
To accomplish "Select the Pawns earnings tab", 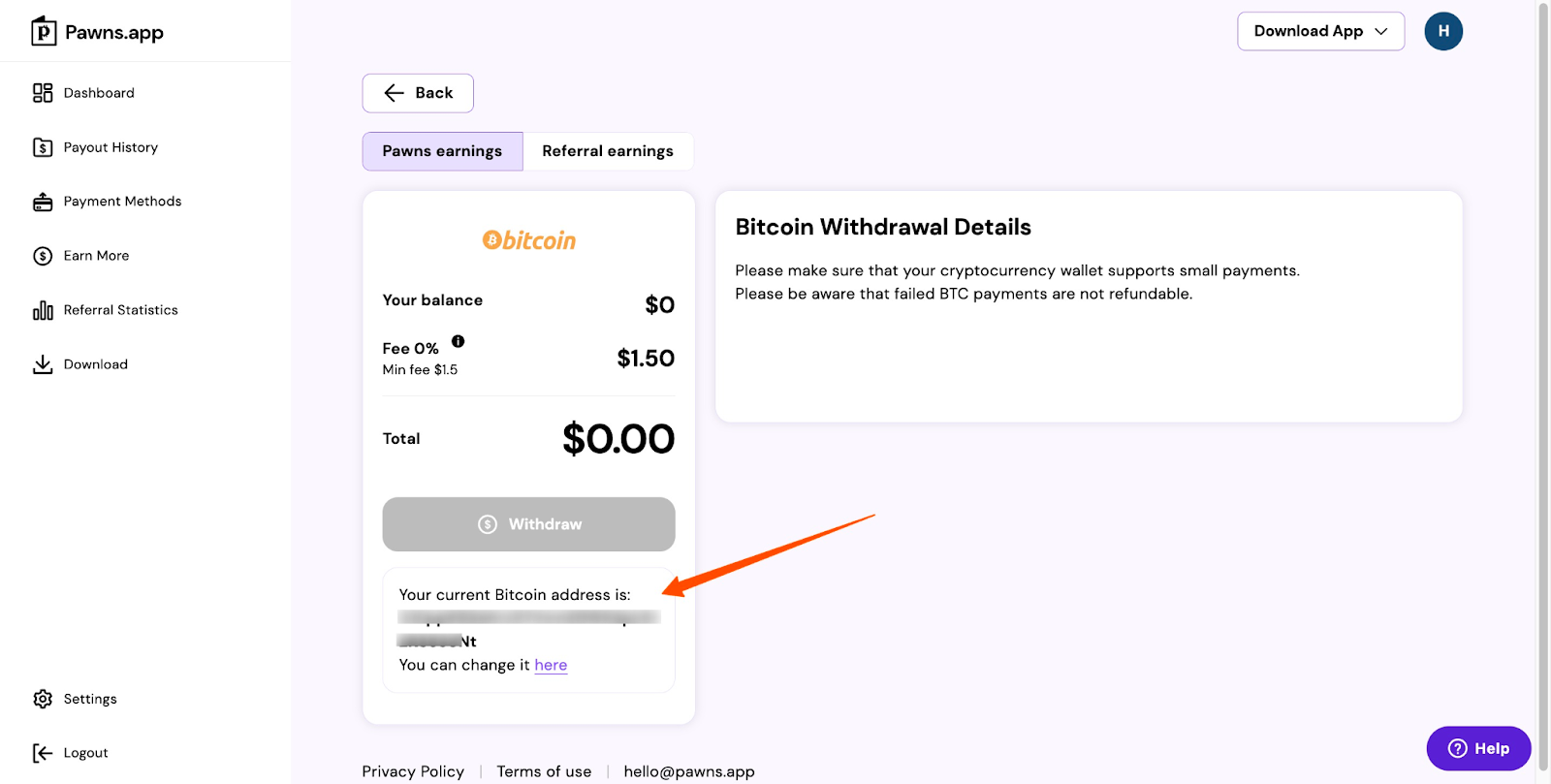I will click(442, 151).
